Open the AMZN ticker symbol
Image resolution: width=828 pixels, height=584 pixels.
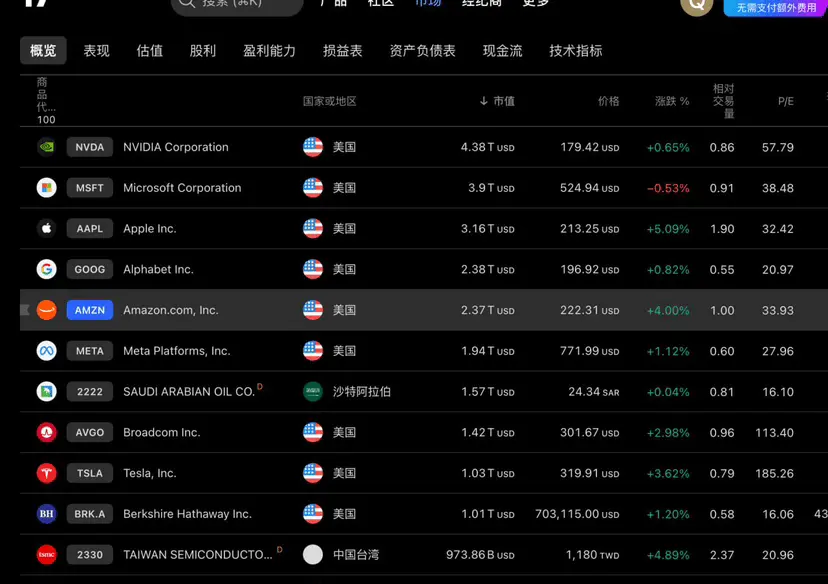point(90,310)
